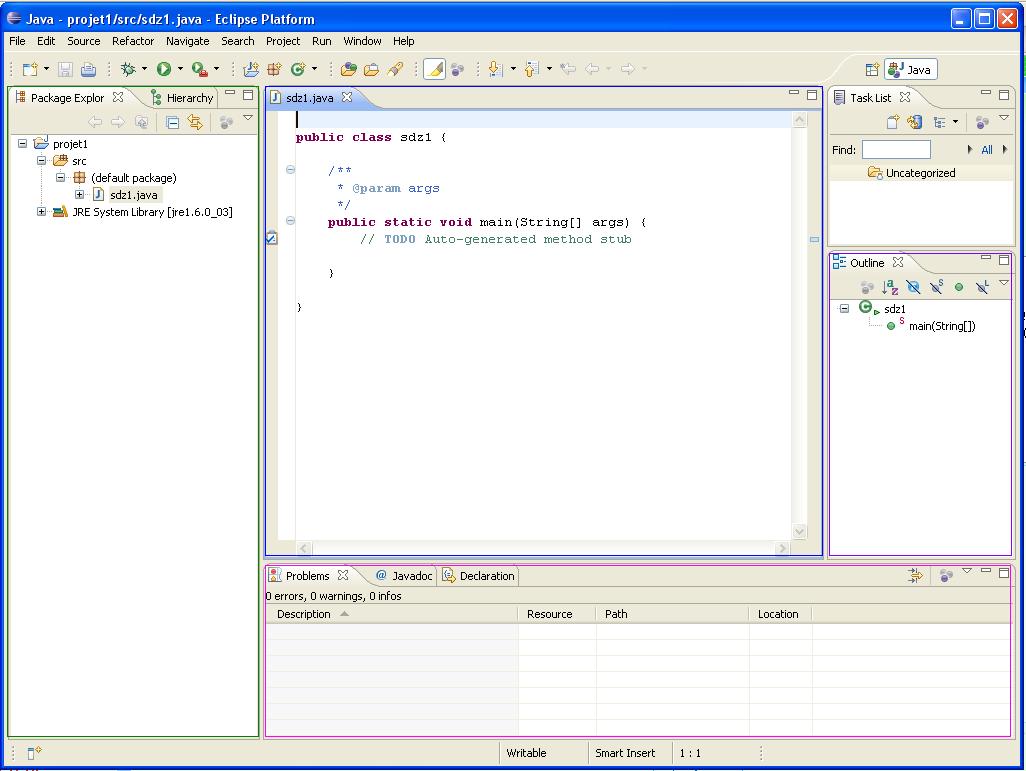Create a New Java Project via toolbar icon
The height and width of the screenshot is (771, 1026).
pyautogui.click(x=251, y=69)
